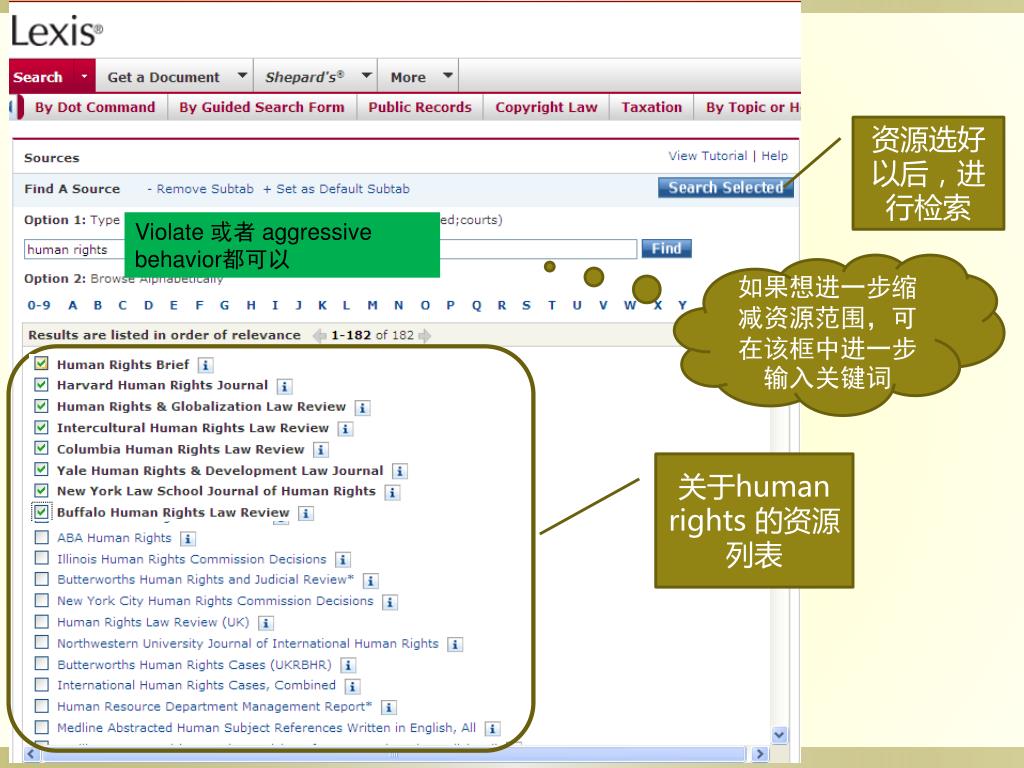Uncheck Human Rights & Globalization Law Review
This screenshot has width=1024, height=768.
click(x=41, y=406)
